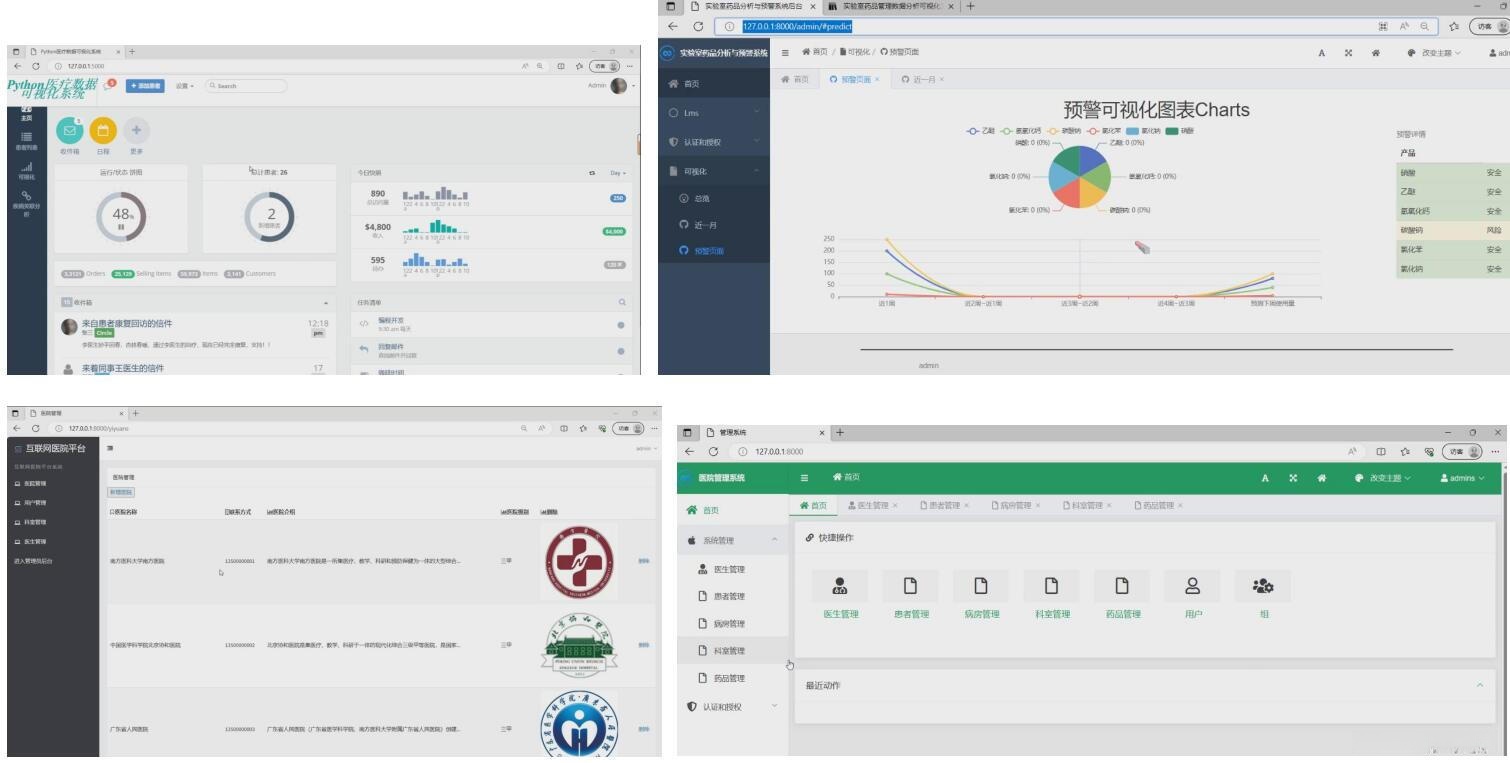This screenshot has height=763, width=1510.
Task: Mark the 编程开发 task circle as done
Action: click(x=621, y=325)
